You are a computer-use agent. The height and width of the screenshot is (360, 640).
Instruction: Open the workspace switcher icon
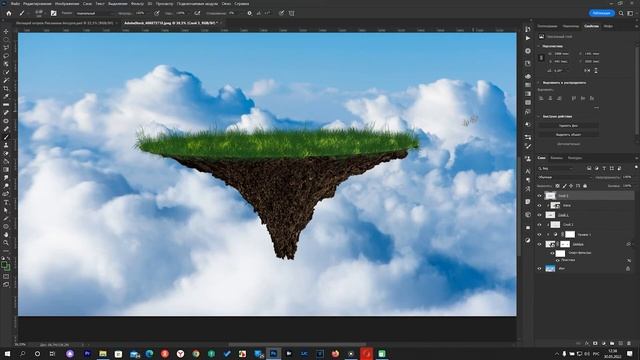[x=630, y=13]
